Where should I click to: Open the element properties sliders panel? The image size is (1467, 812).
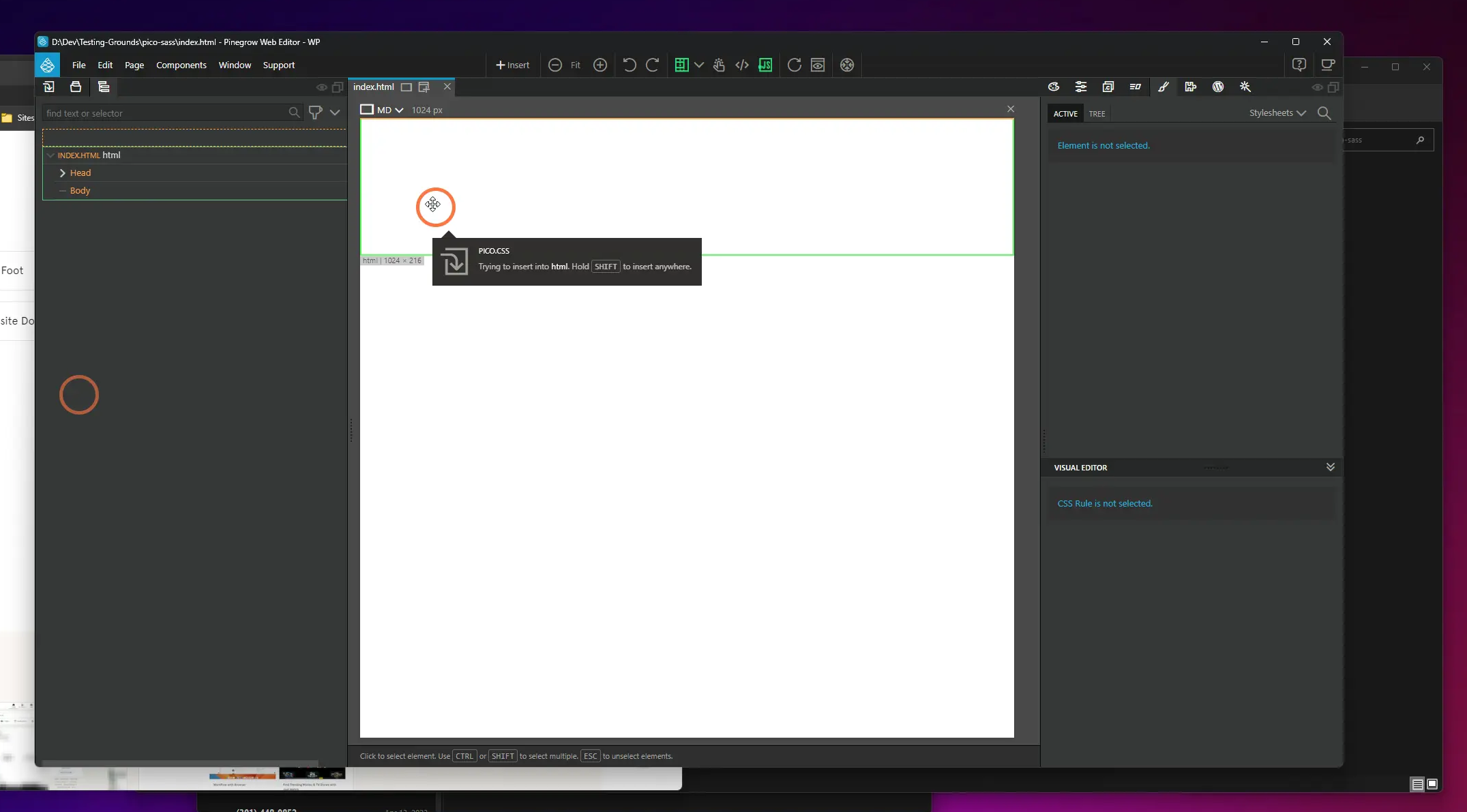click(x=1081, y=87)
